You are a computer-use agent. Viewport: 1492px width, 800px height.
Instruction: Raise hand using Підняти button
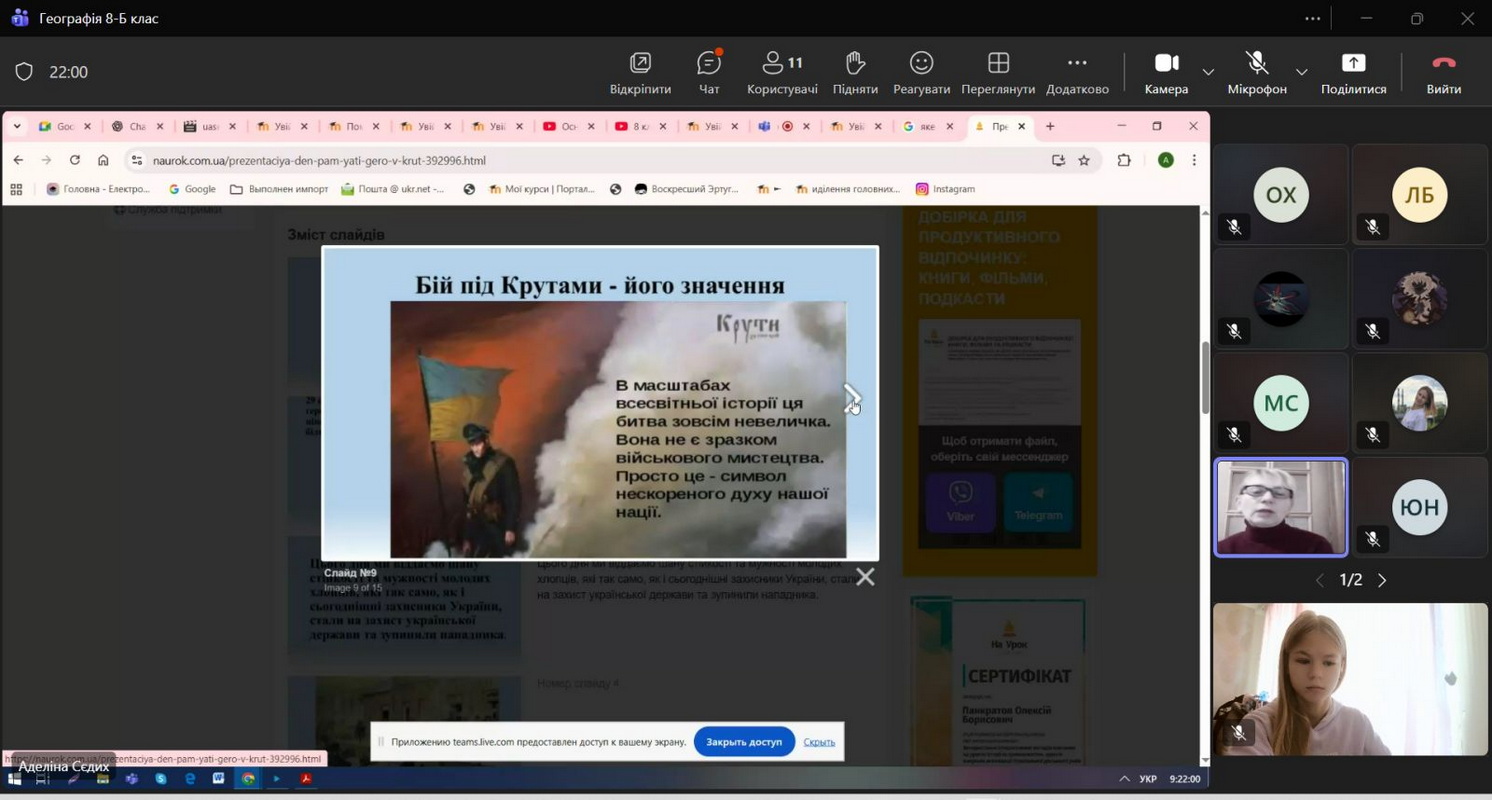coord(855,72)
